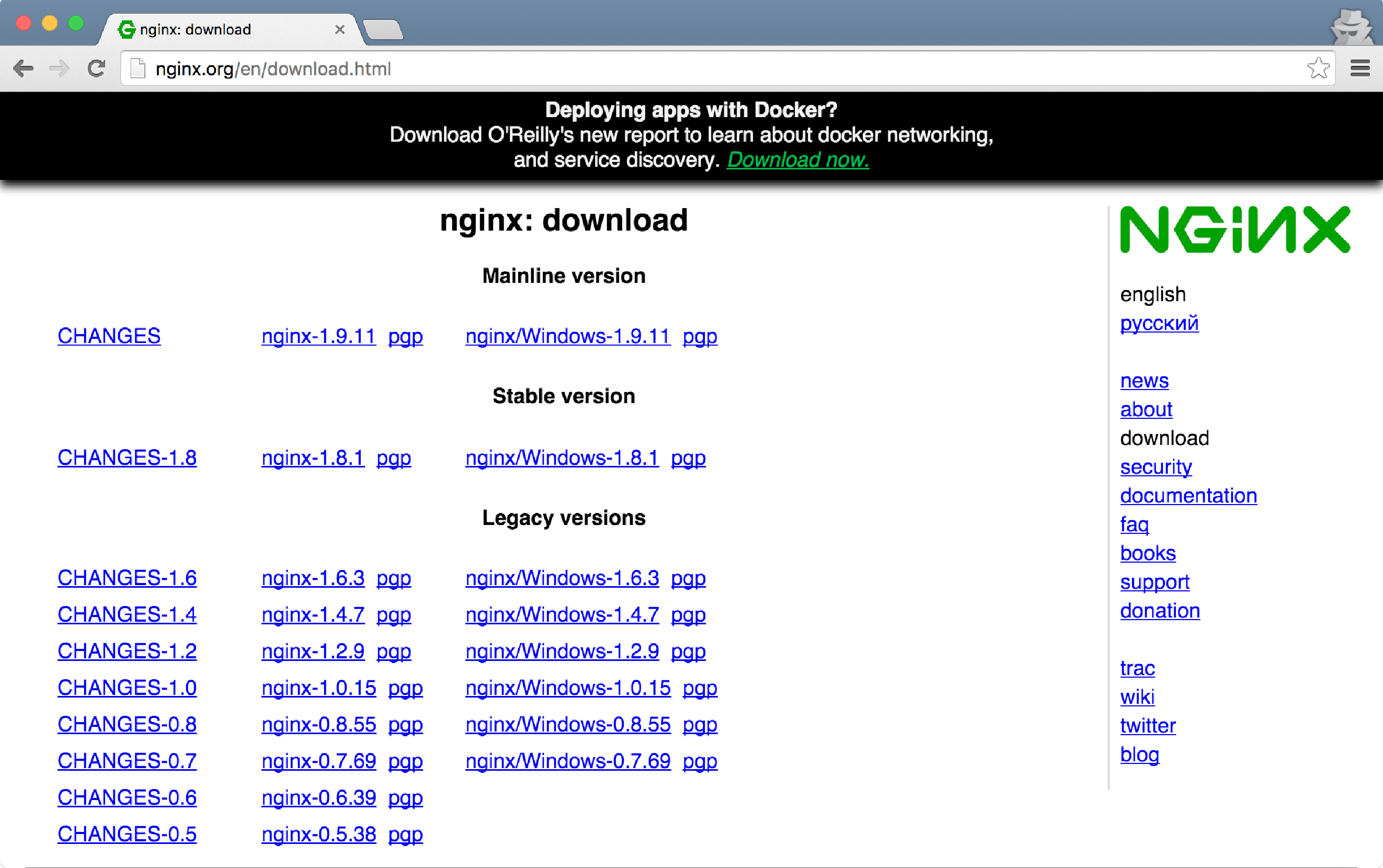This screenshot has height=868, width=1383.
Task: Open the CHANGES-1.2 link
Action: (127, 651)
